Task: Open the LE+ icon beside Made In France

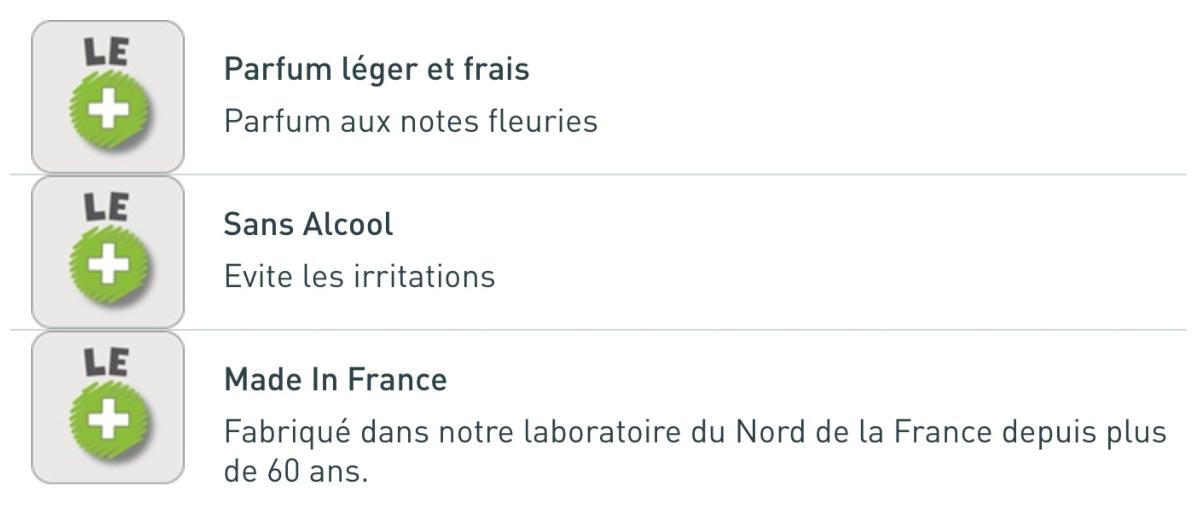Action: 108,408
